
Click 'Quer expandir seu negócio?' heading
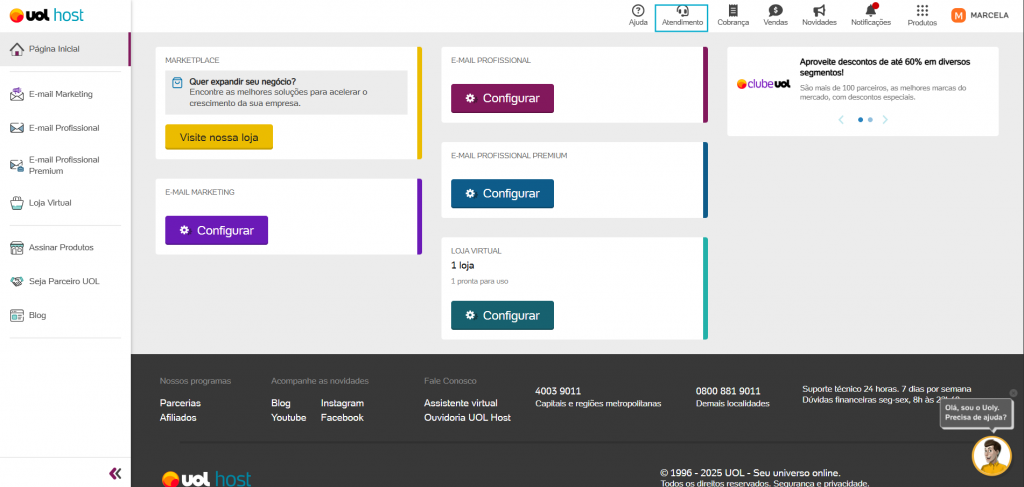pyautogui.click(x=242, y=82)
